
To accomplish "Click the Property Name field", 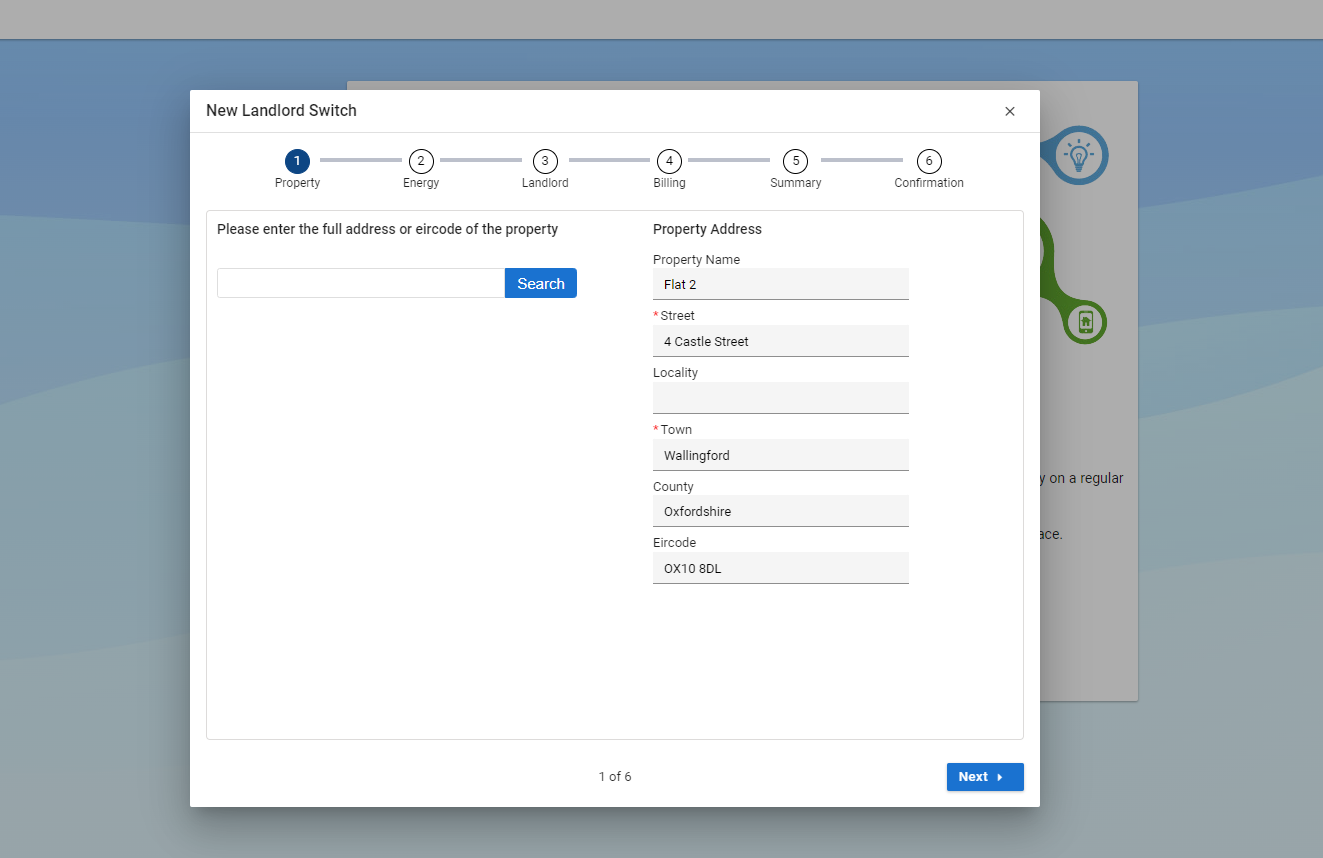I will 780,284.
